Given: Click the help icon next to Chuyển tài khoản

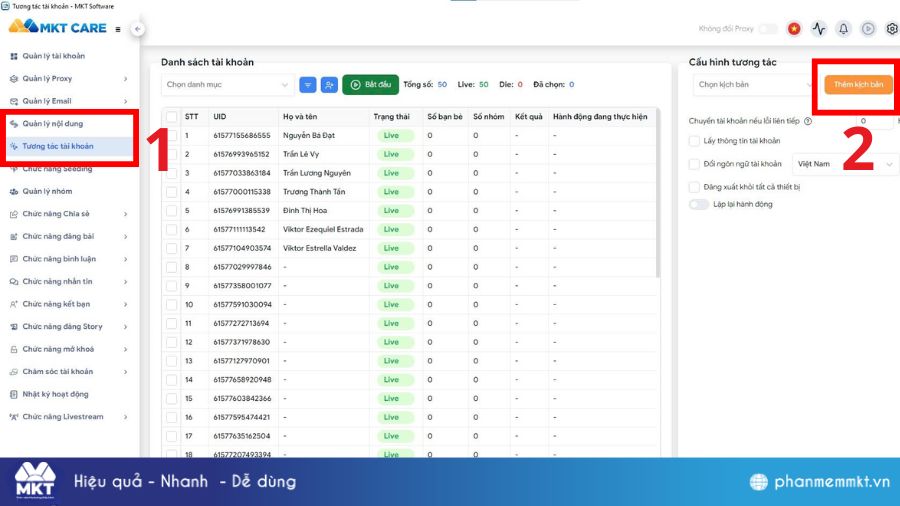Looking at the screenshot, I should pyautogui.click(x=808, y=121).
